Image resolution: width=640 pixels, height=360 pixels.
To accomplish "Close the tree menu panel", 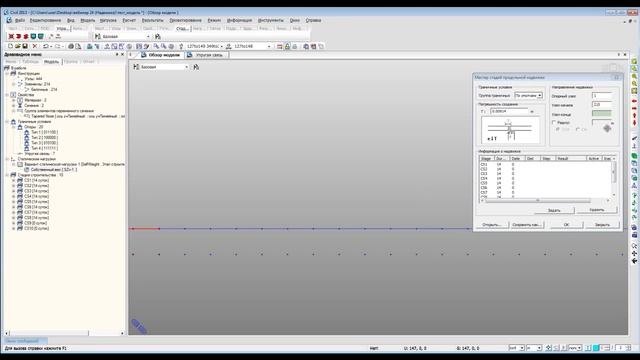I will (122, 54).
